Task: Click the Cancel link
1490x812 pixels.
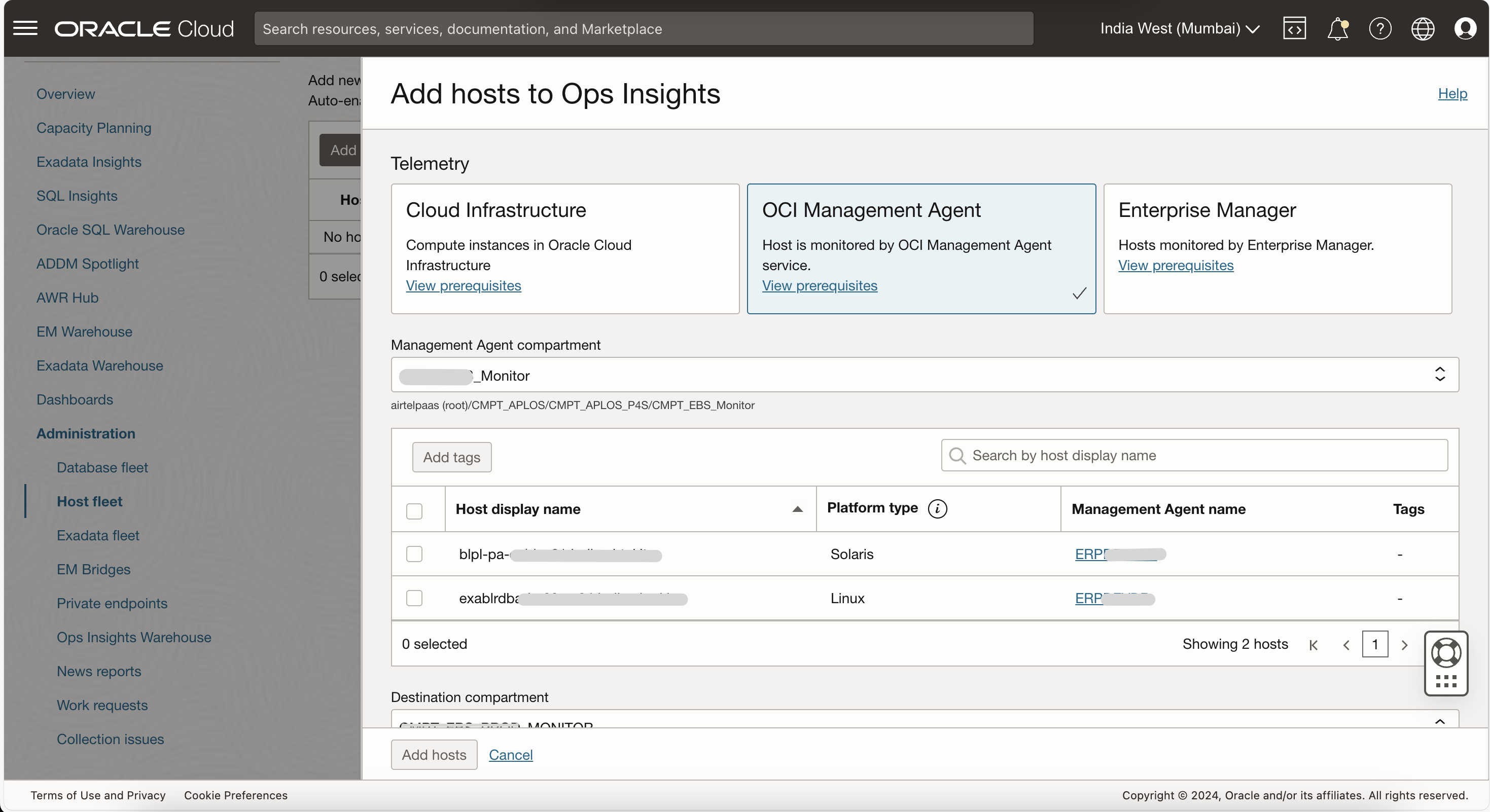Action: tap(511, 754)
